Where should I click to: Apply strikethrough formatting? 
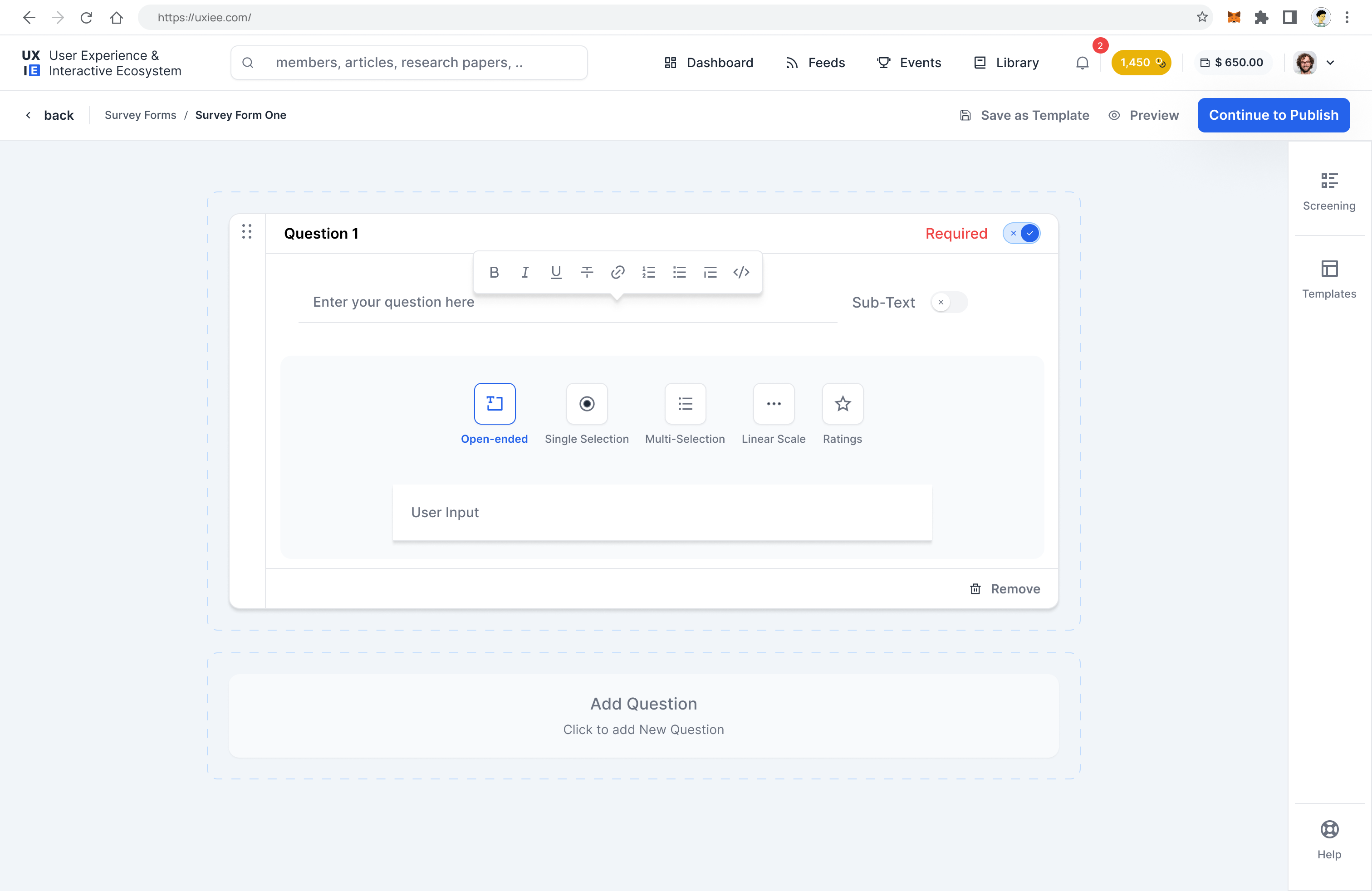tap(587, 272)
